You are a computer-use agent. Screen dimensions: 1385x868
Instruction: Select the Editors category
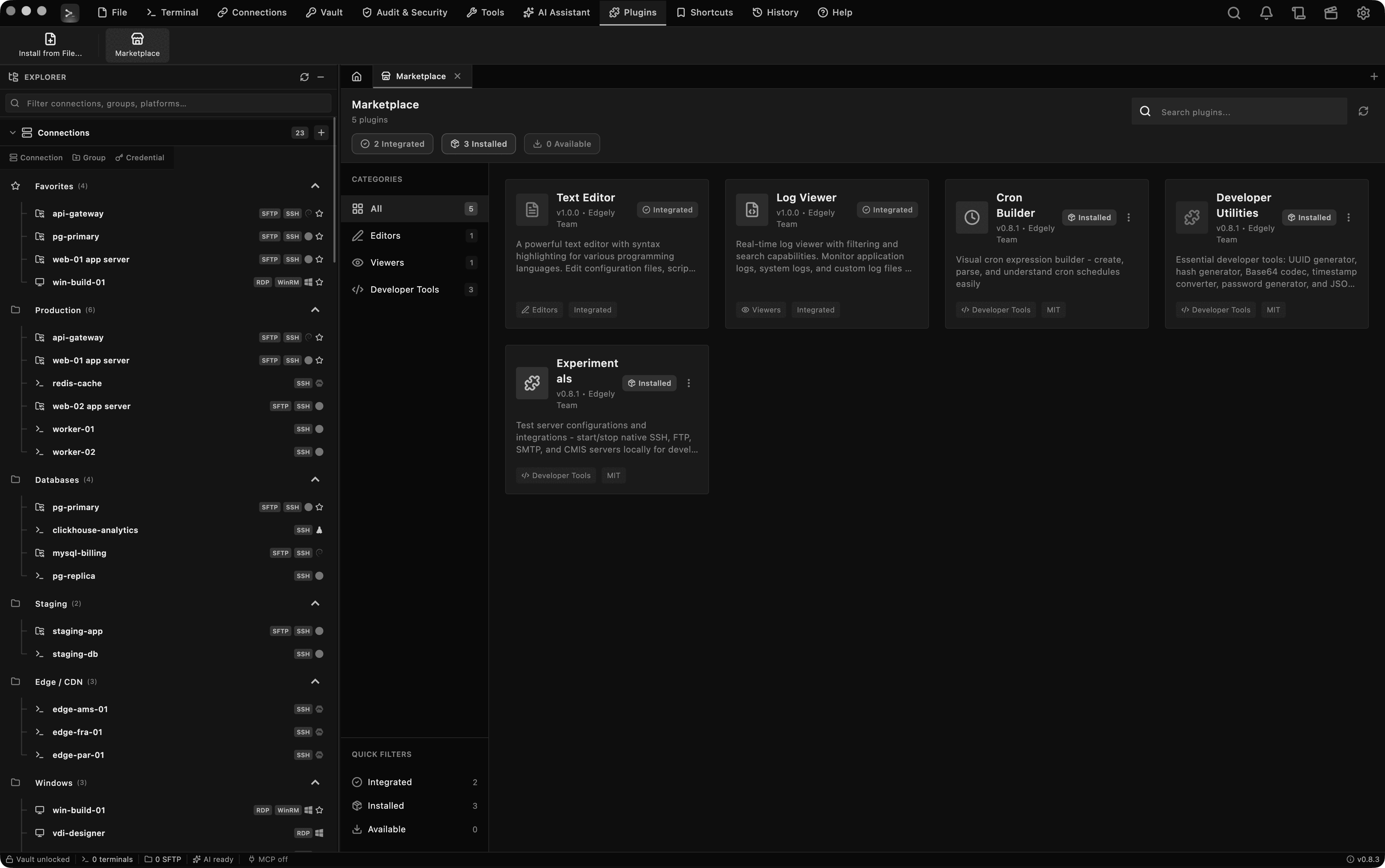tap(414, 236)
